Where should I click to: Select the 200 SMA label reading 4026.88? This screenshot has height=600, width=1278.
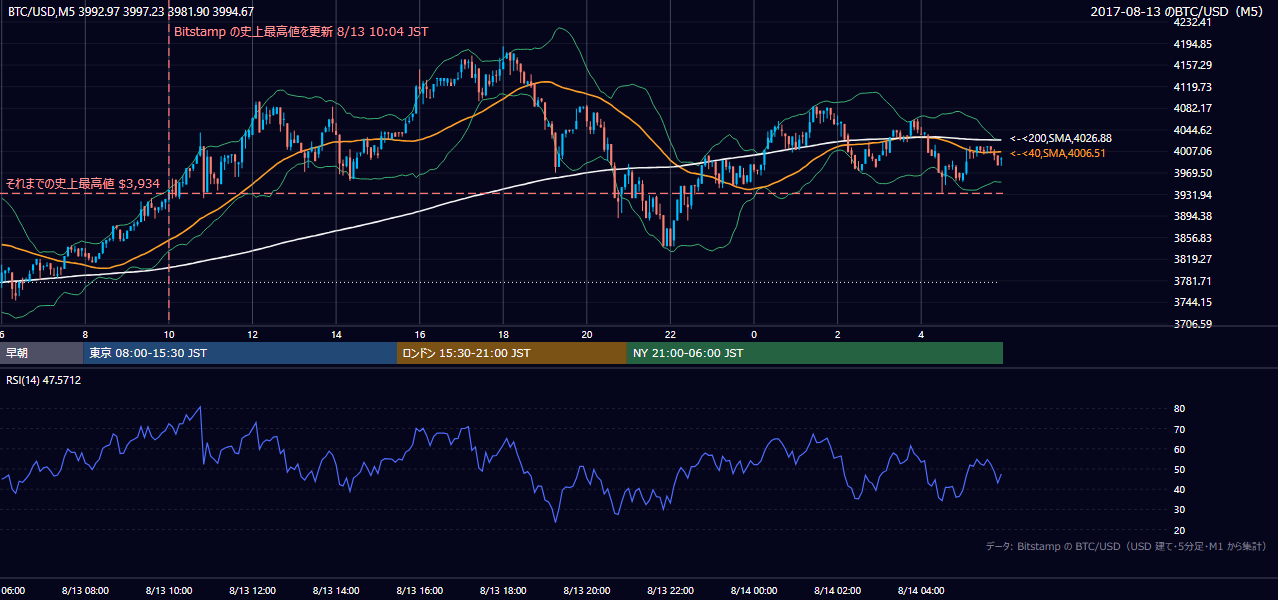tap(1061, 138)
